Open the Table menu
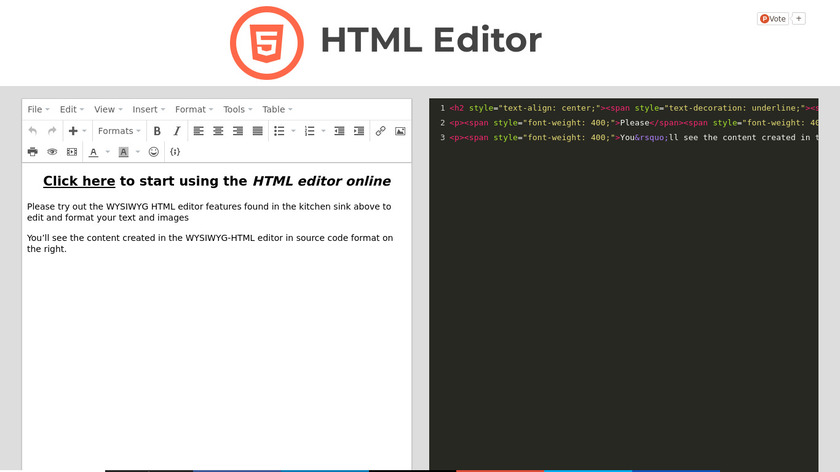The image size is (840, 472). (277, 109)
